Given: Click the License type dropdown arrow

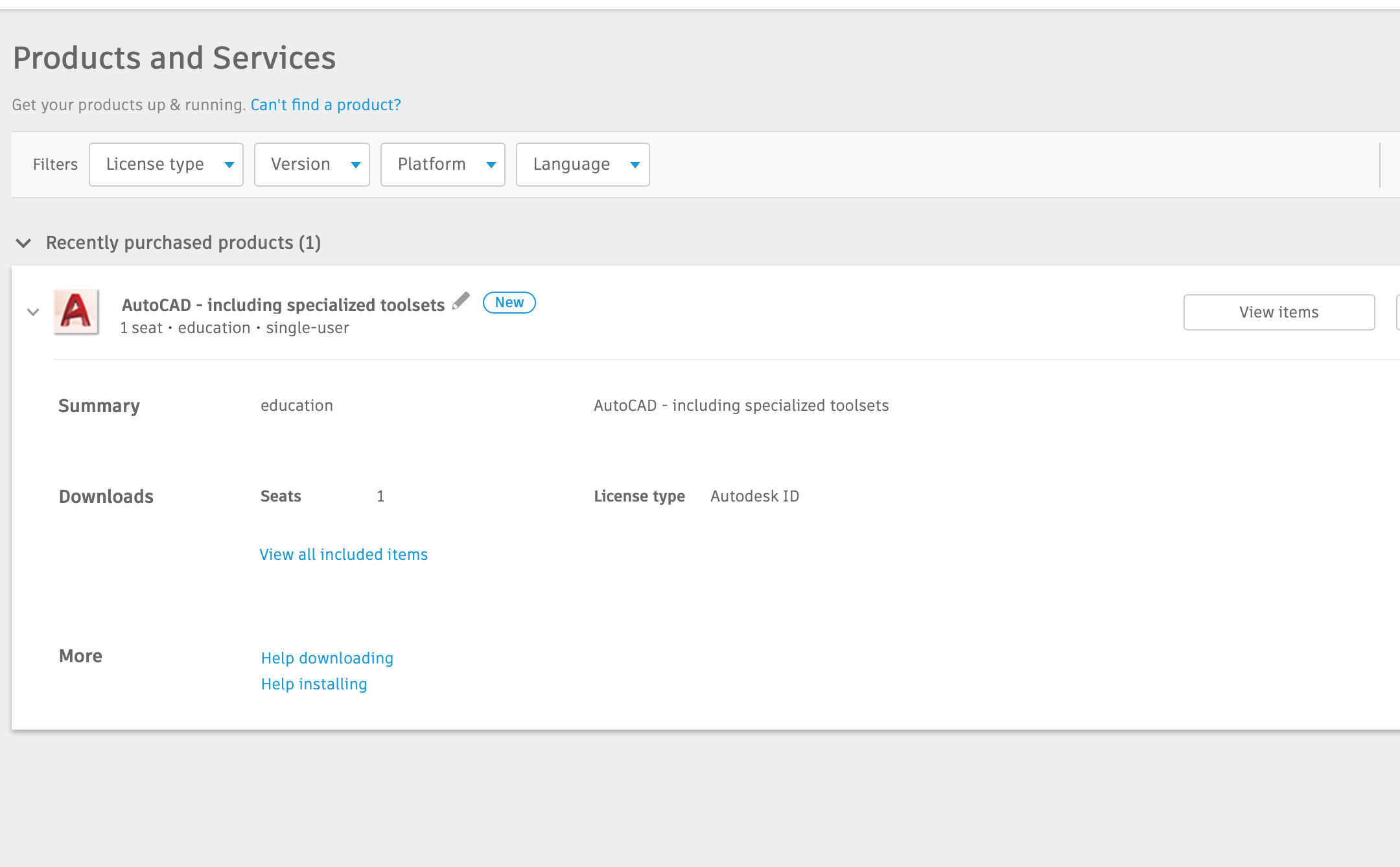Looking at the screenshot, I should point(228,164).
